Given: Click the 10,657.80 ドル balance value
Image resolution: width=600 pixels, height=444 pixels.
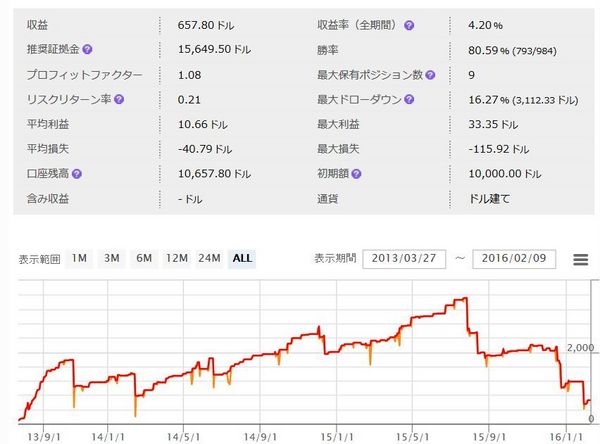Looking at the screenshot, I should (214, 174).
